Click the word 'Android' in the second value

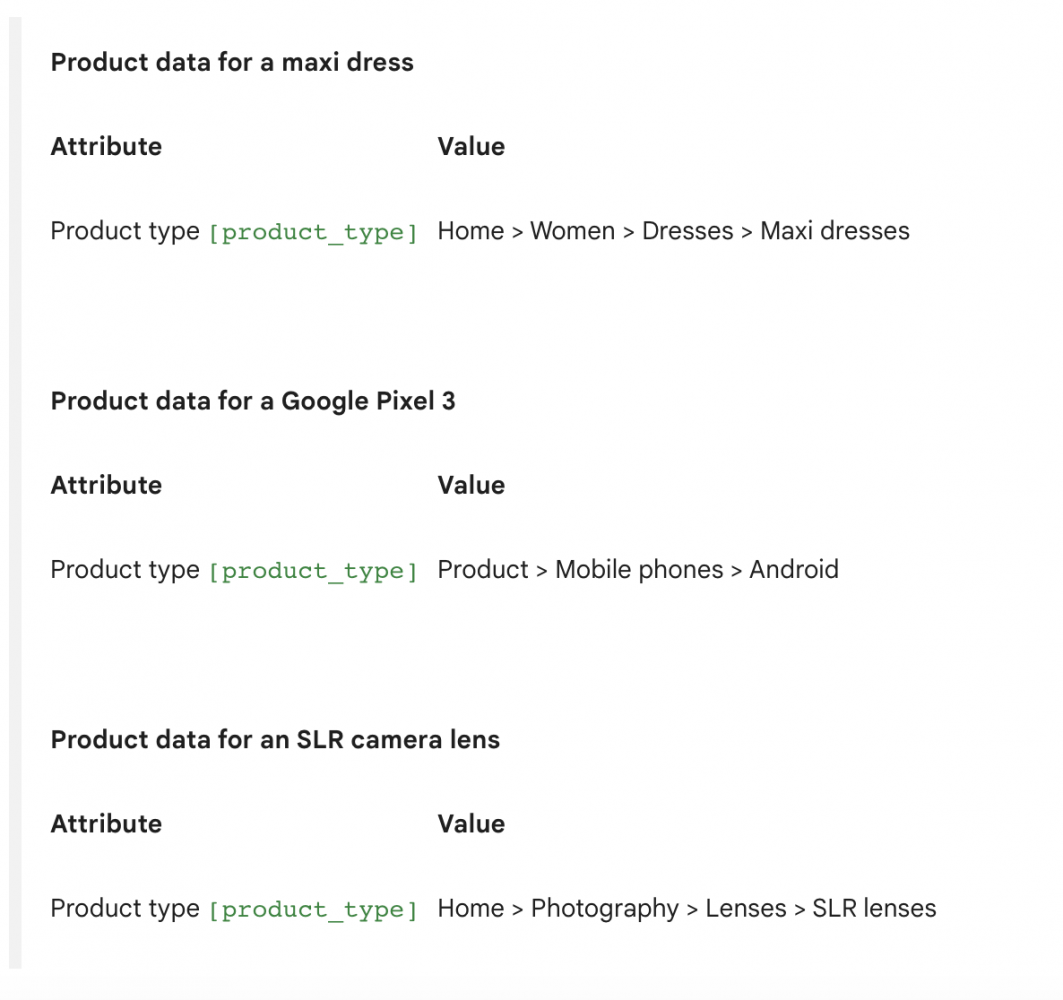(x=794, y=569)
